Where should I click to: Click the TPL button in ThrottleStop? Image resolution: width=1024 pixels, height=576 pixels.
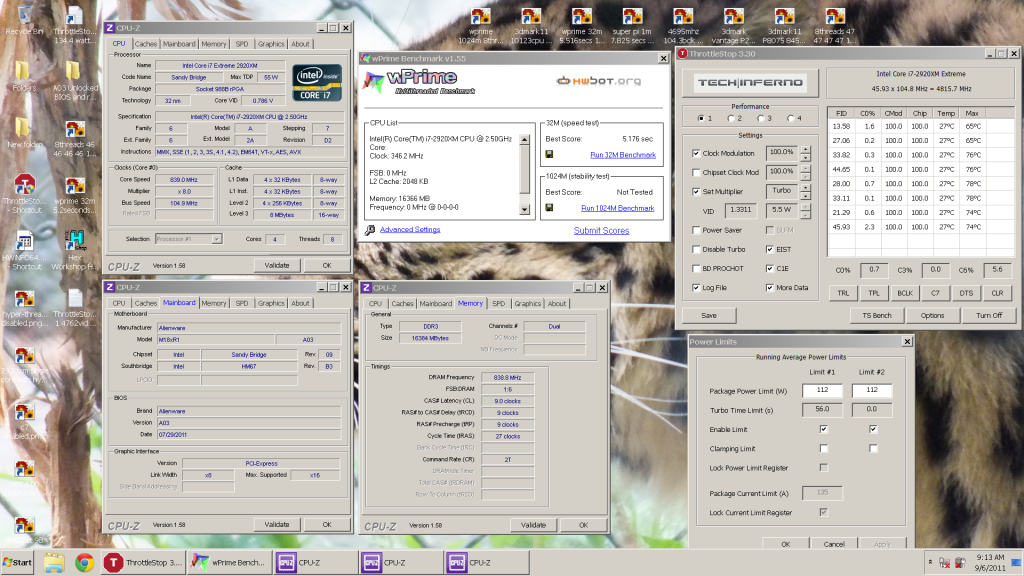(874, 293)
